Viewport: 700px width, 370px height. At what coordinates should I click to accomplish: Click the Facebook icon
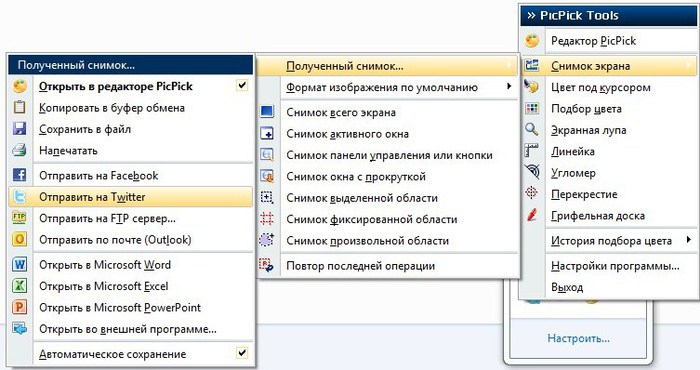(20, 175)
